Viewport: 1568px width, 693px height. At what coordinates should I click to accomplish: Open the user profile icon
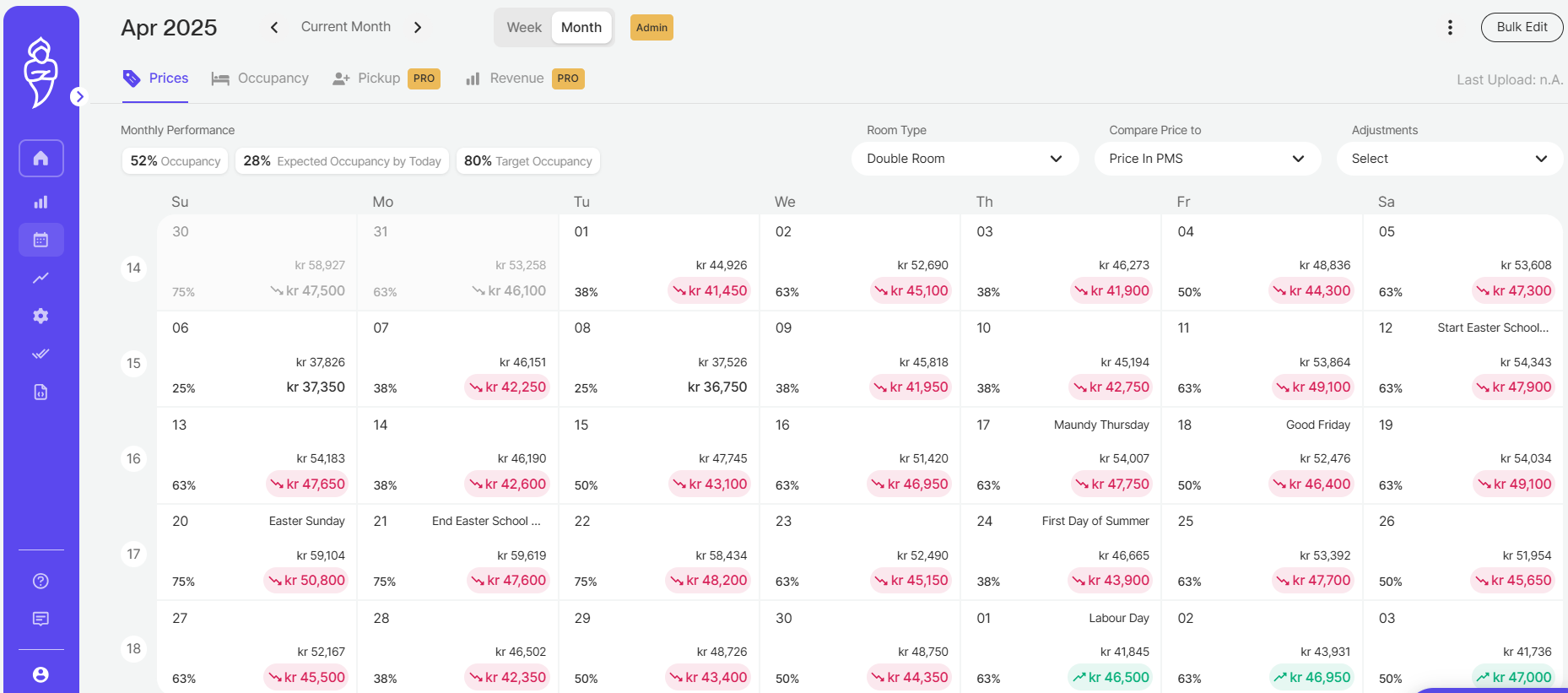(x=41, y=674)
